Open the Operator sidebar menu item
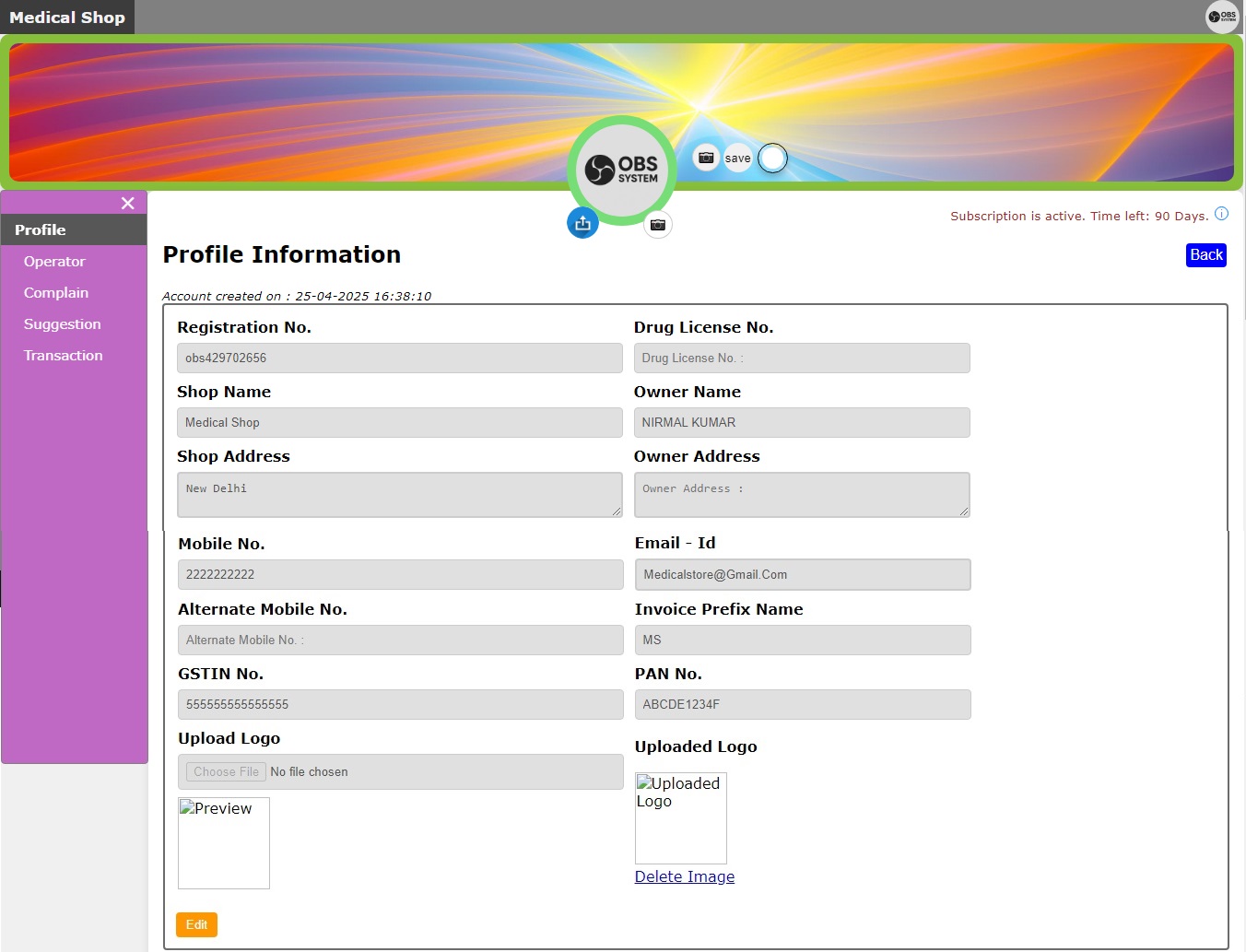 (x=54, y=262)
